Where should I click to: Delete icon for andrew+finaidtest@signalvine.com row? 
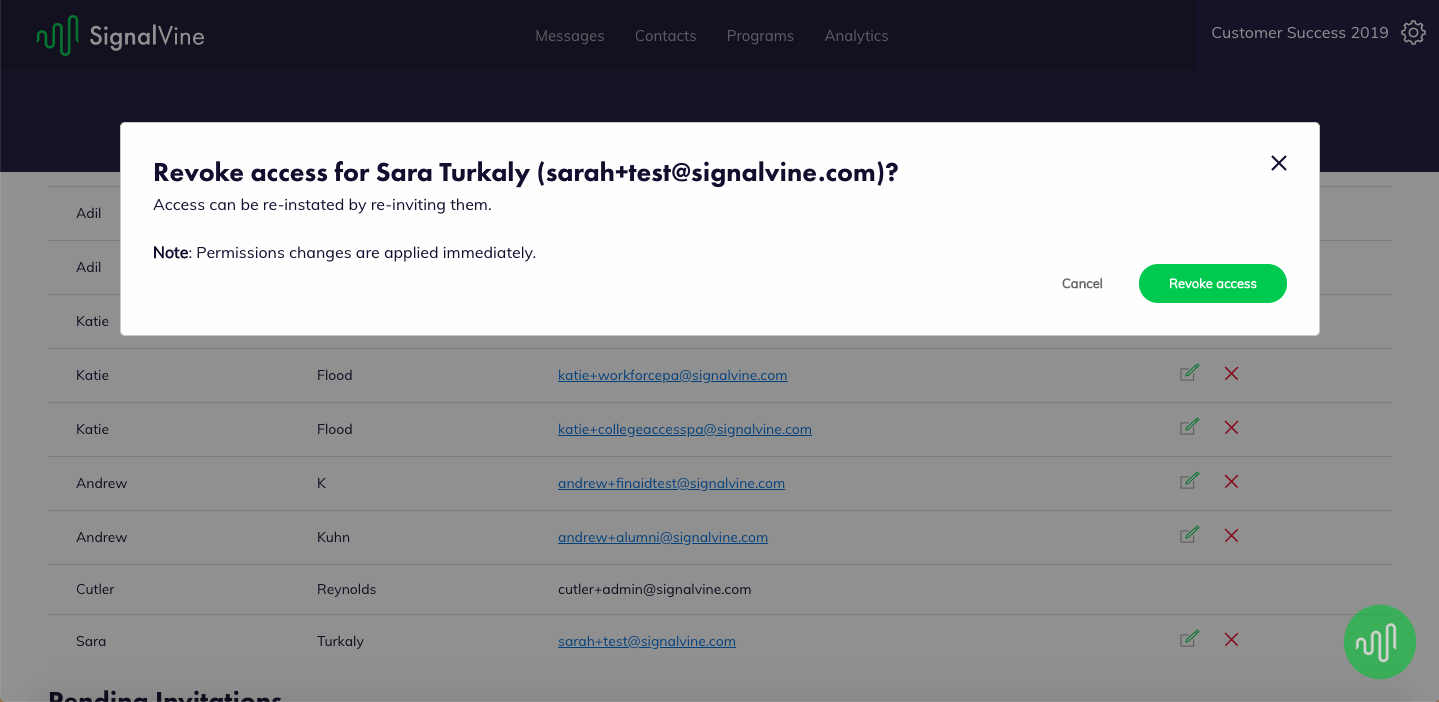click(x=1231, y=481)
